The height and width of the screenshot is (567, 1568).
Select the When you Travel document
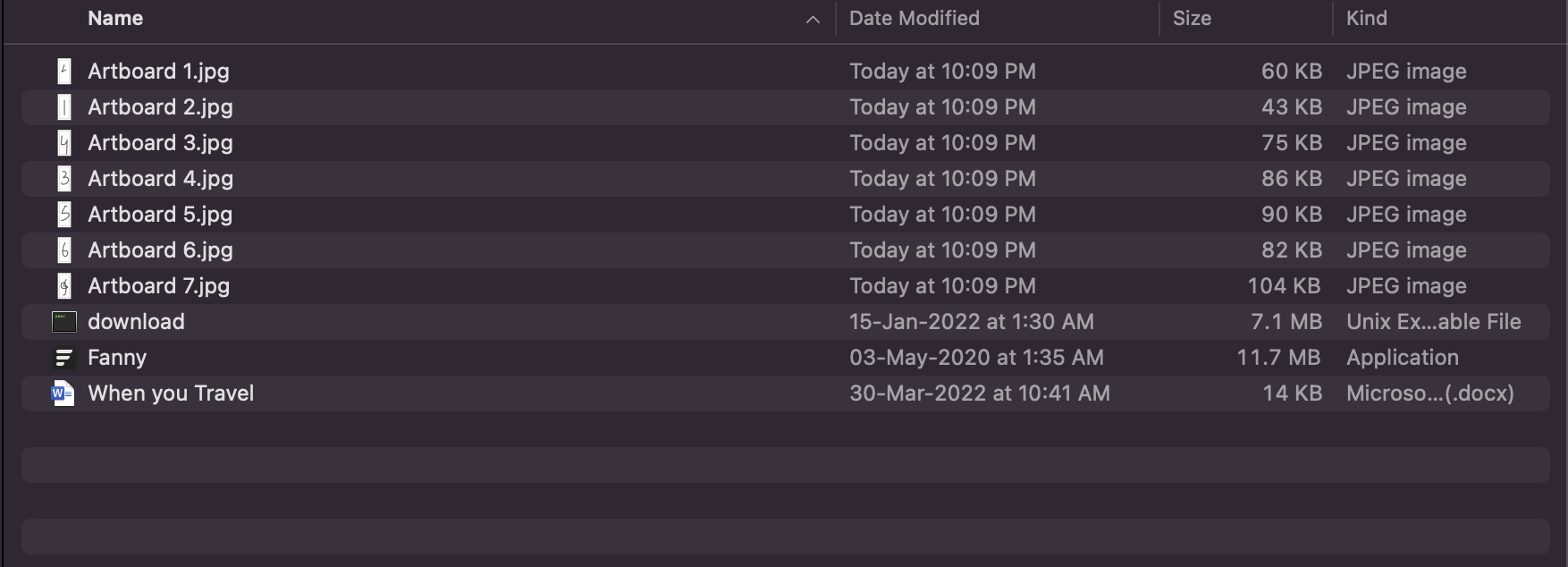pos(170,393)
